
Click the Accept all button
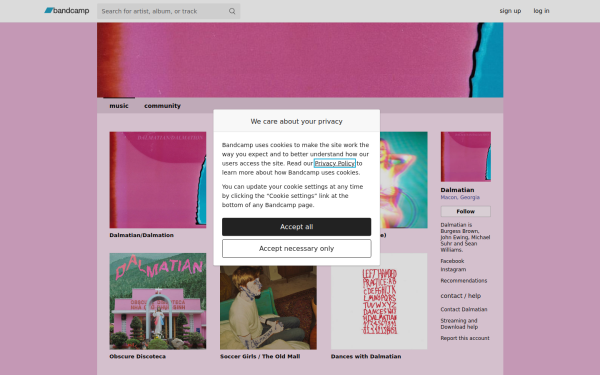click(x=297, y=227)
